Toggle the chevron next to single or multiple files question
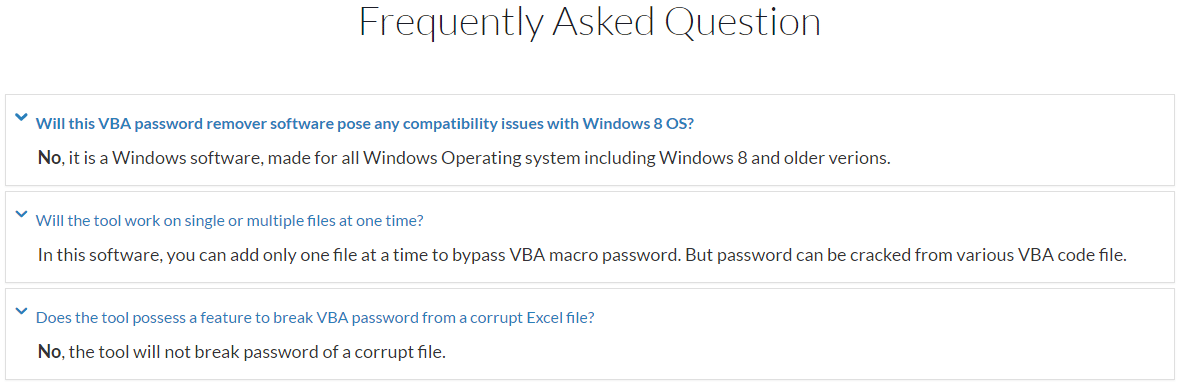This screenshot has height=389, width=1187. point(21,214)
